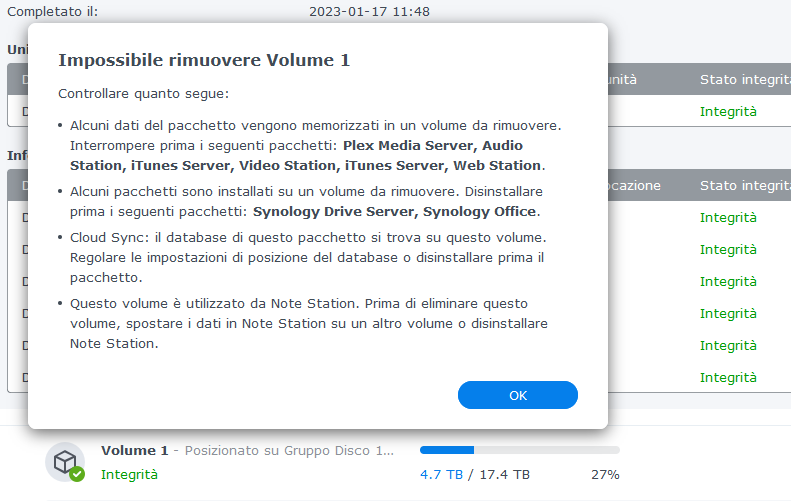791x501 pixels.
Task: Click the Completato il label
Action: 52,11
